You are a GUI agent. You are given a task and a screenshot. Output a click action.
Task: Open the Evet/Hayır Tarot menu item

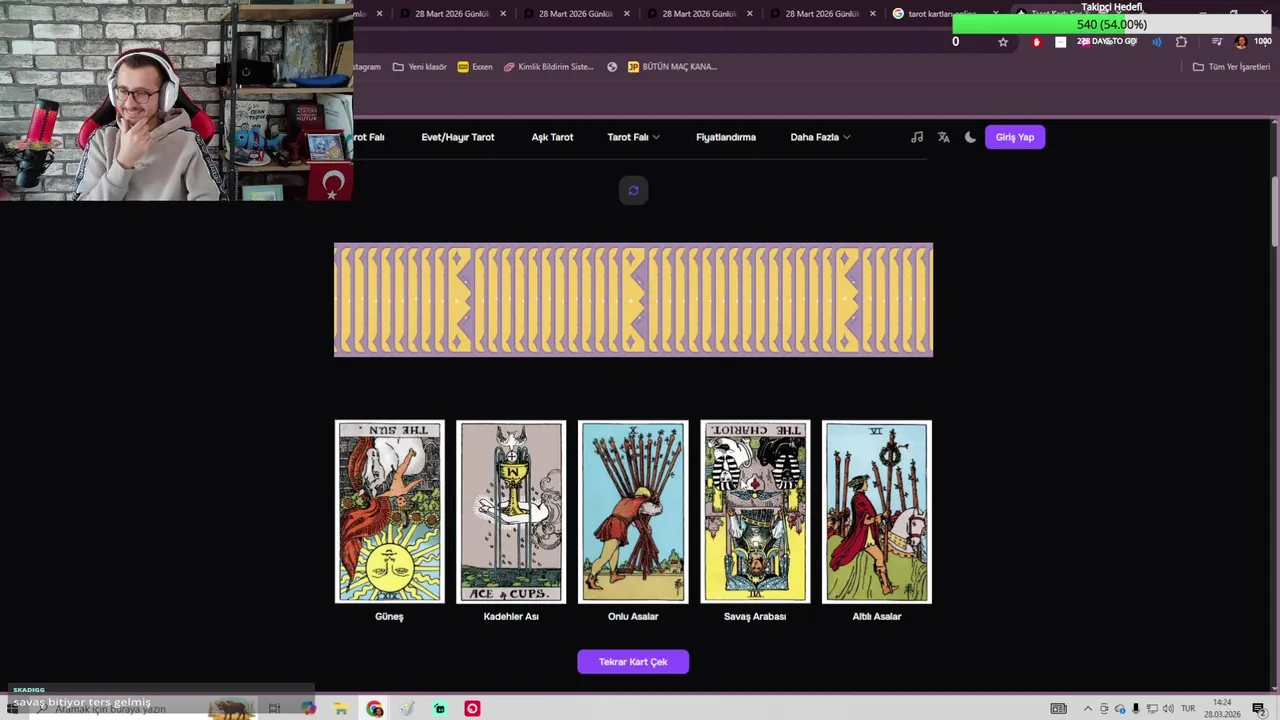coord(458,137)
